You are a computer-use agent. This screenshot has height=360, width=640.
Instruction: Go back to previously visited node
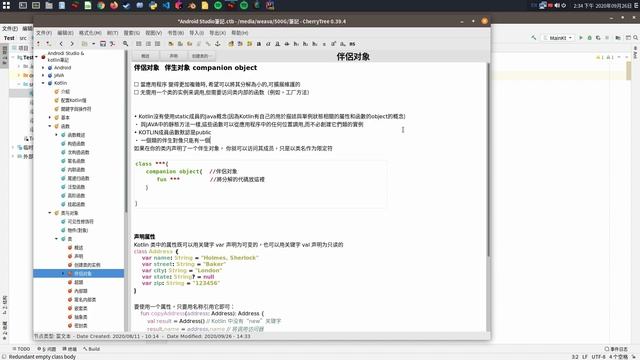coord(61,44)
